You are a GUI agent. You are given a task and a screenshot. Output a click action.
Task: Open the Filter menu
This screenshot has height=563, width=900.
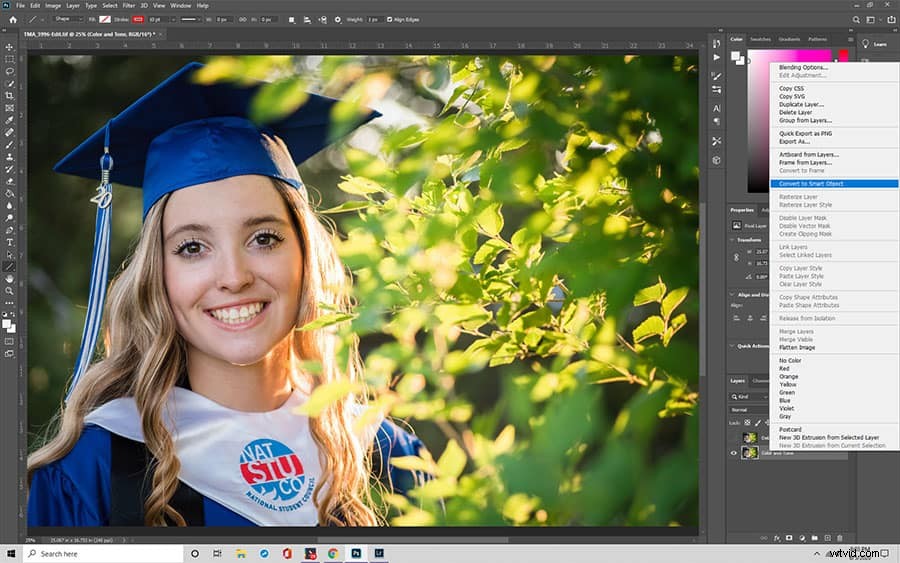point(129,6)
